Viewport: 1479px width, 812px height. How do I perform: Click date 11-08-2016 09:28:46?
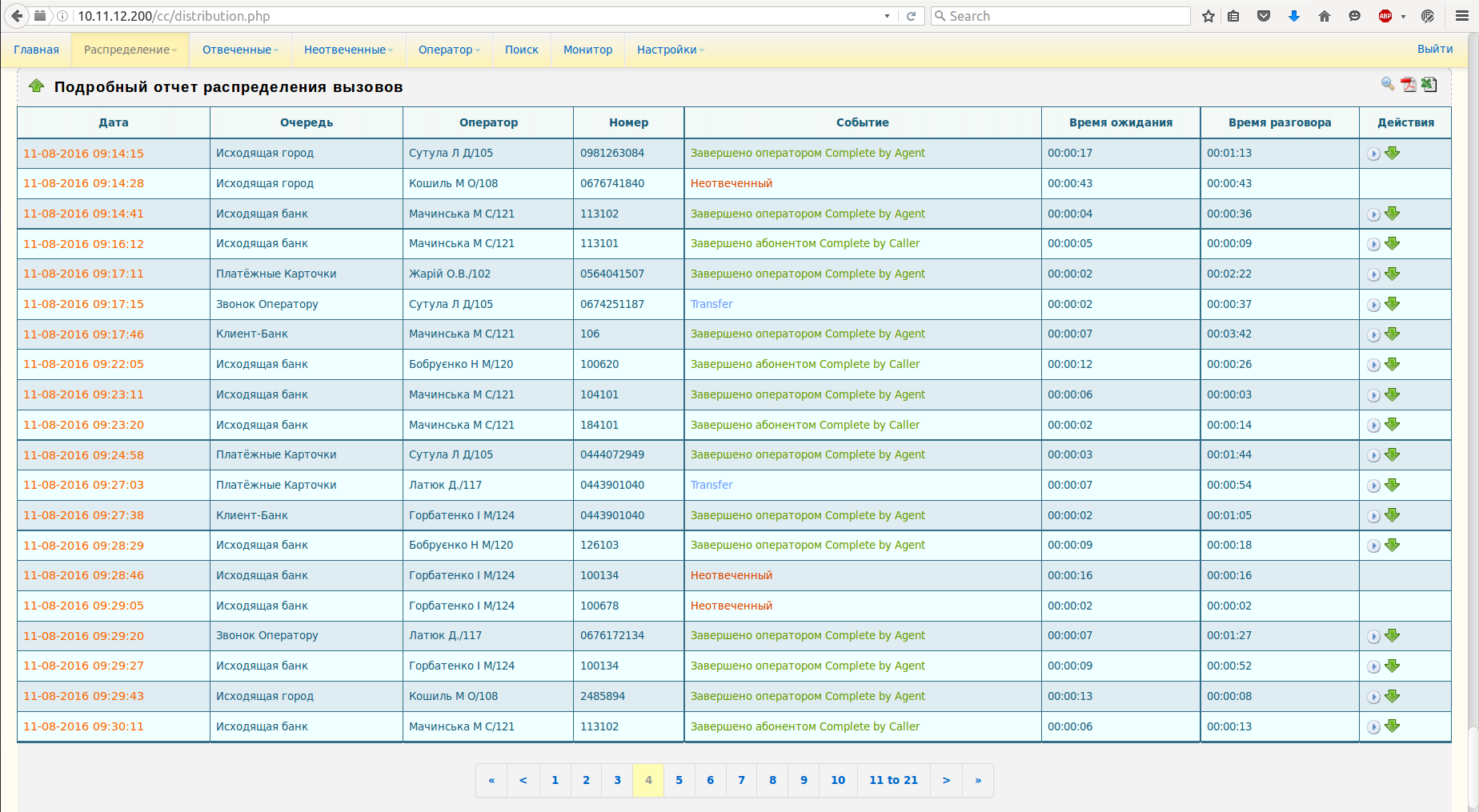83,575
